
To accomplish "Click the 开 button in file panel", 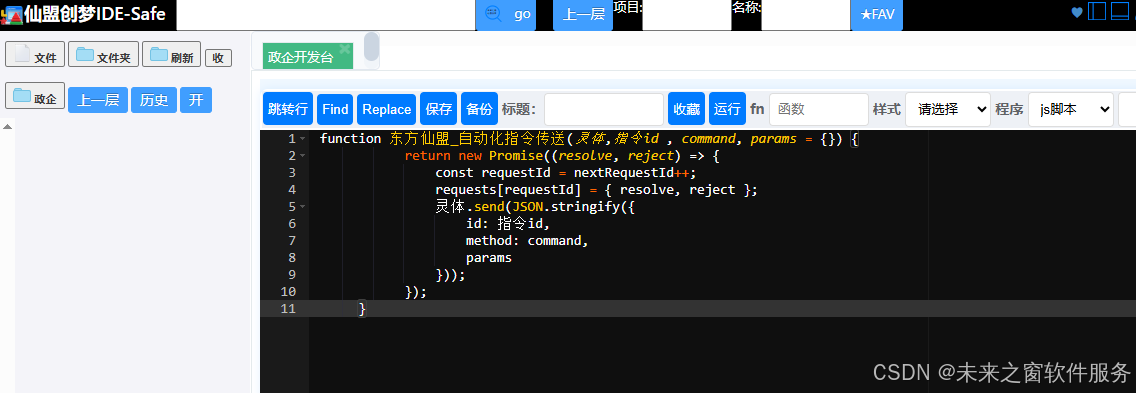I will pos(196,100).
